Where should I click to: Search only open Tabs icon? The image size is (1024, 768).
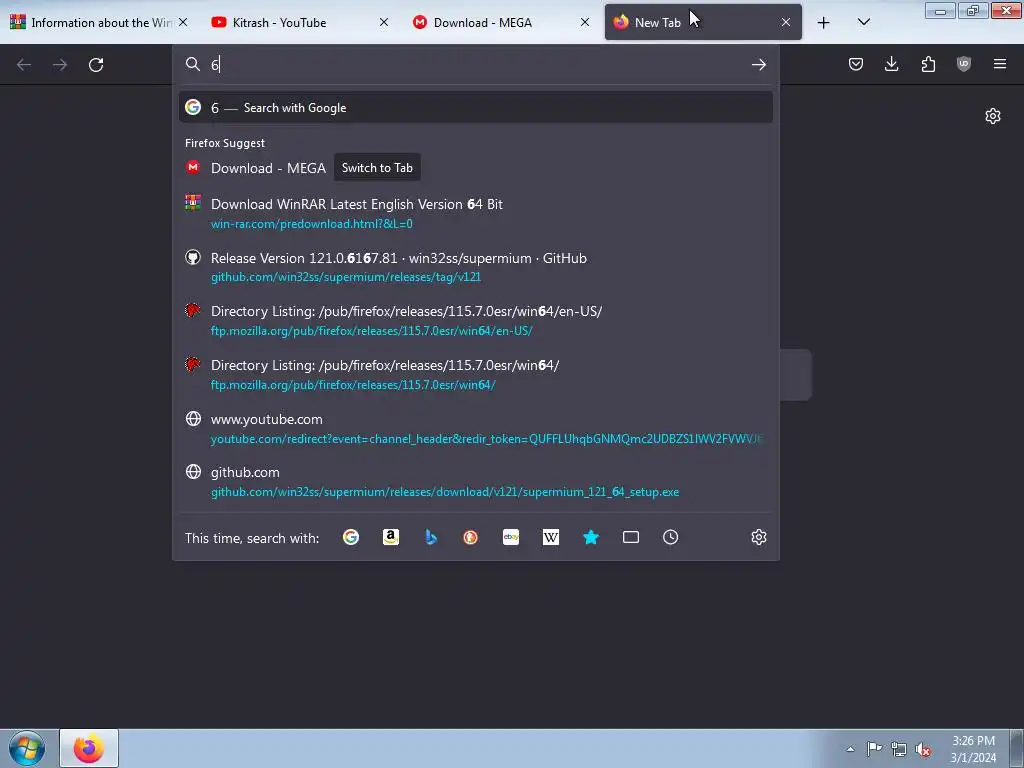[631, 537]
